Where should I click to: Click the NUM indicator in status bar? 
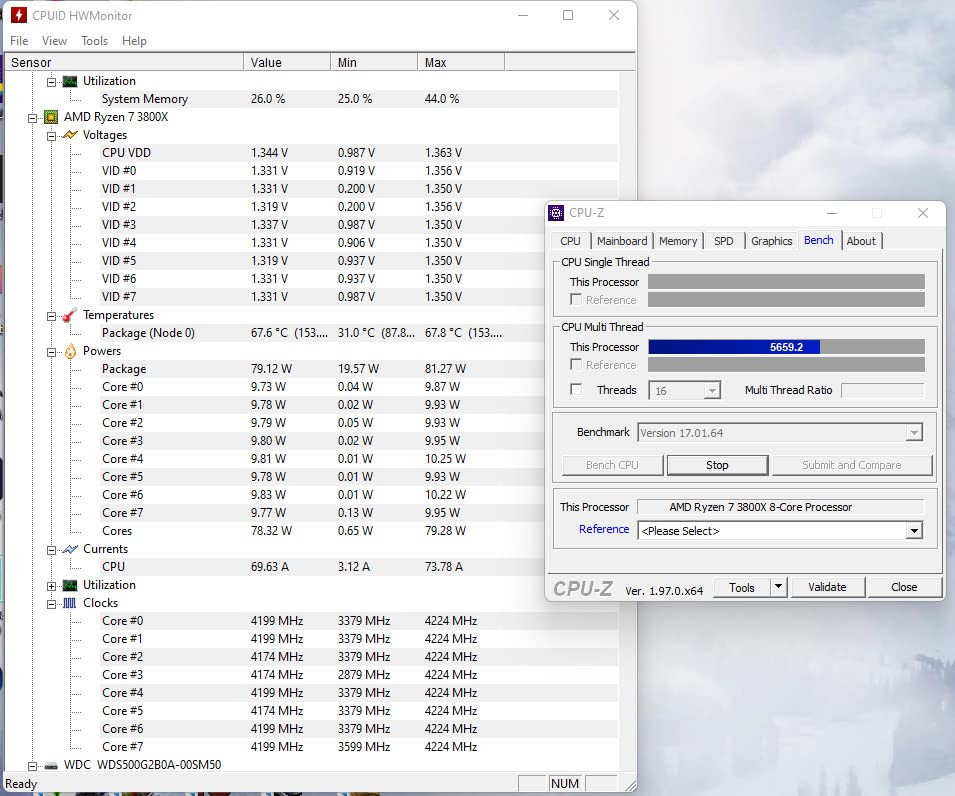[x=565, y=783]
